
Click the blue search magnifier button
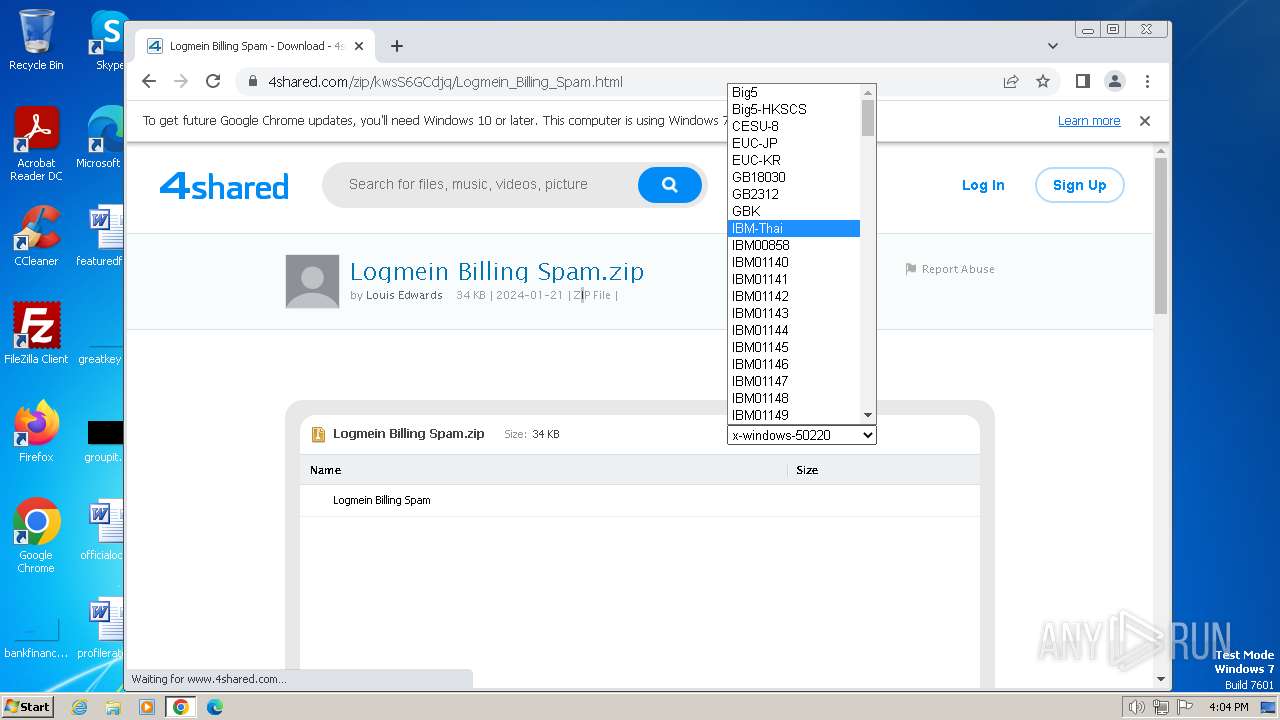(x=670, y=185)
